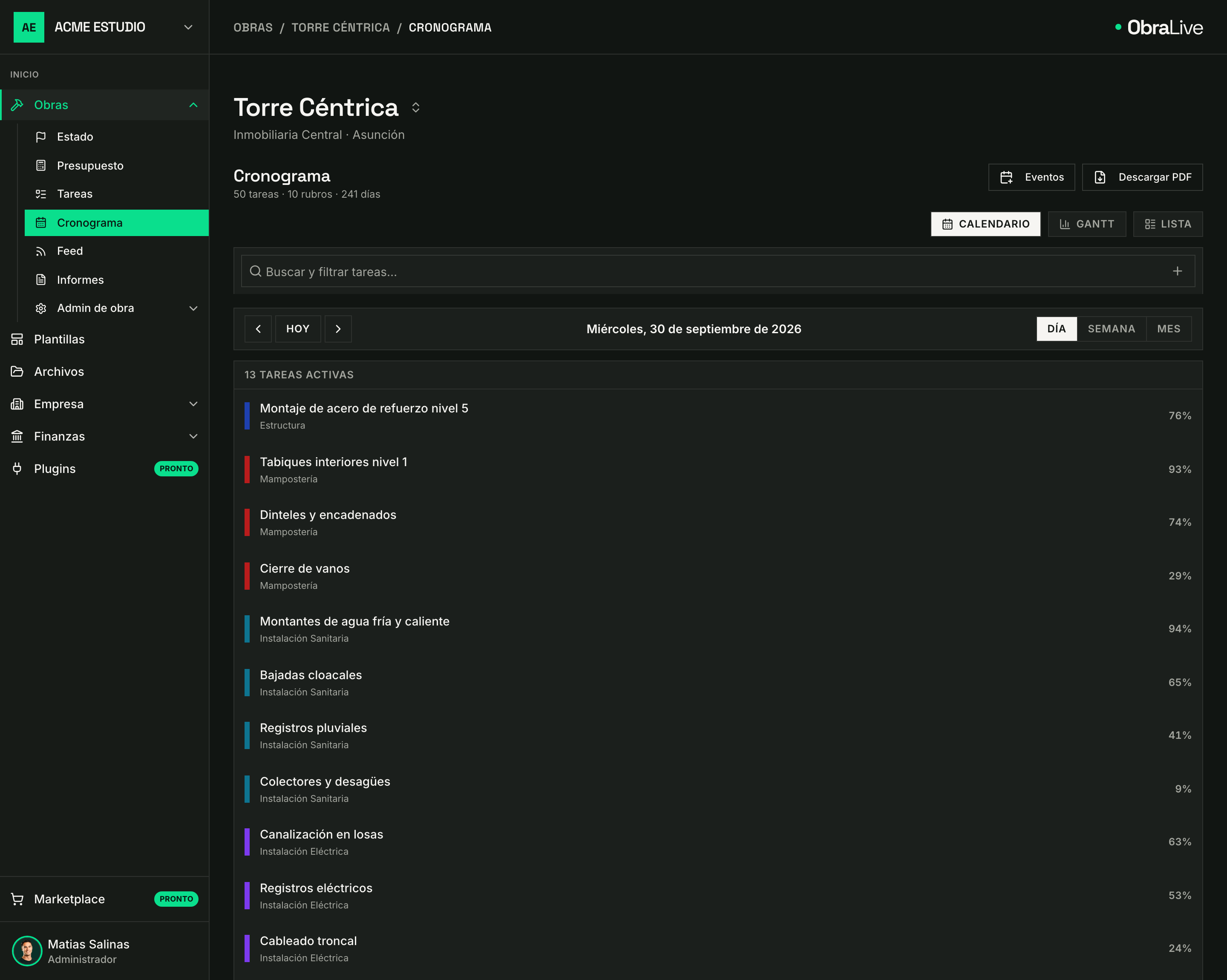The image size is (1227, 980).
Task: Select the Lista view mode
Action: (1167, 224)
